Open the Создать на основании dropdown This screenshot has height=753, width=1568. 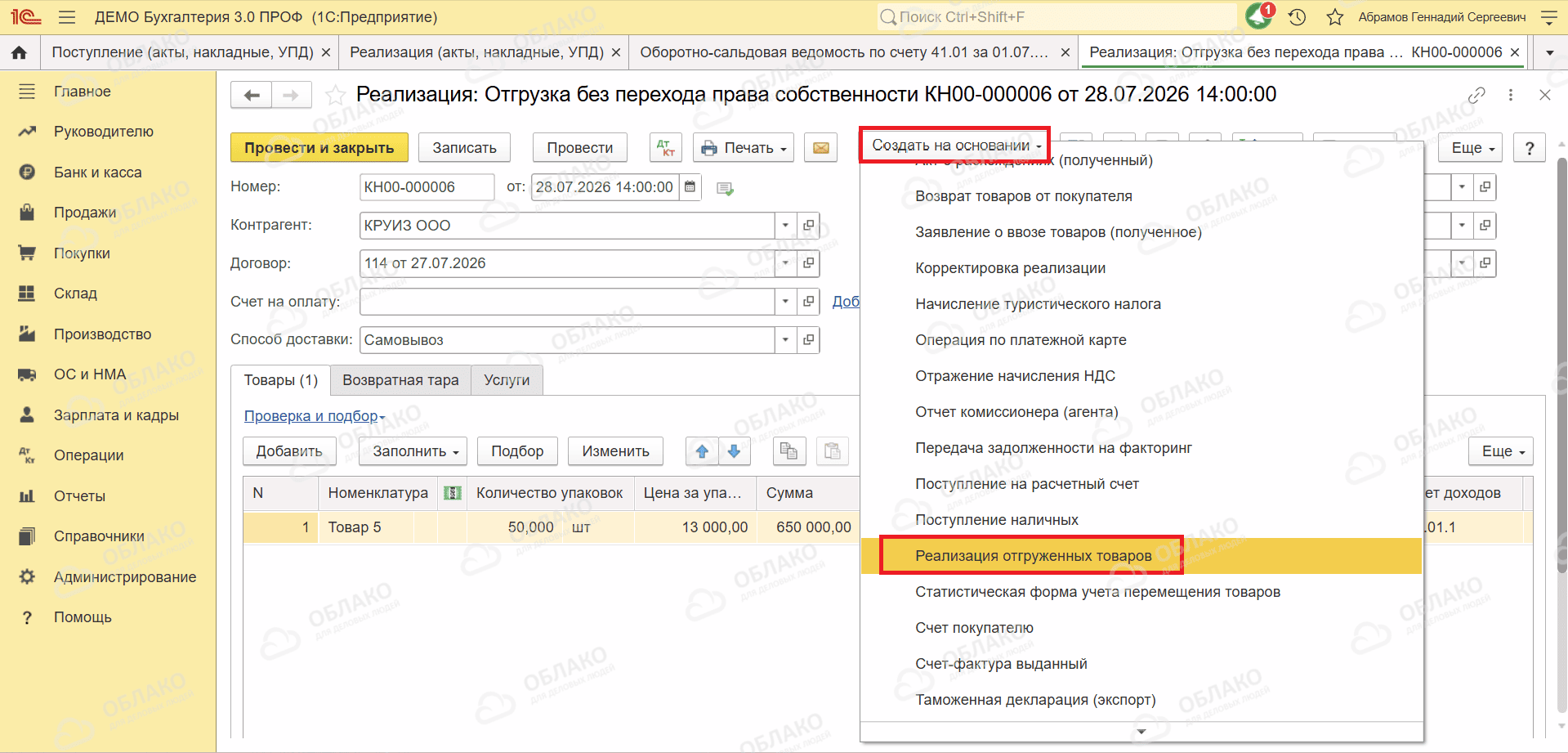(955, 146)
